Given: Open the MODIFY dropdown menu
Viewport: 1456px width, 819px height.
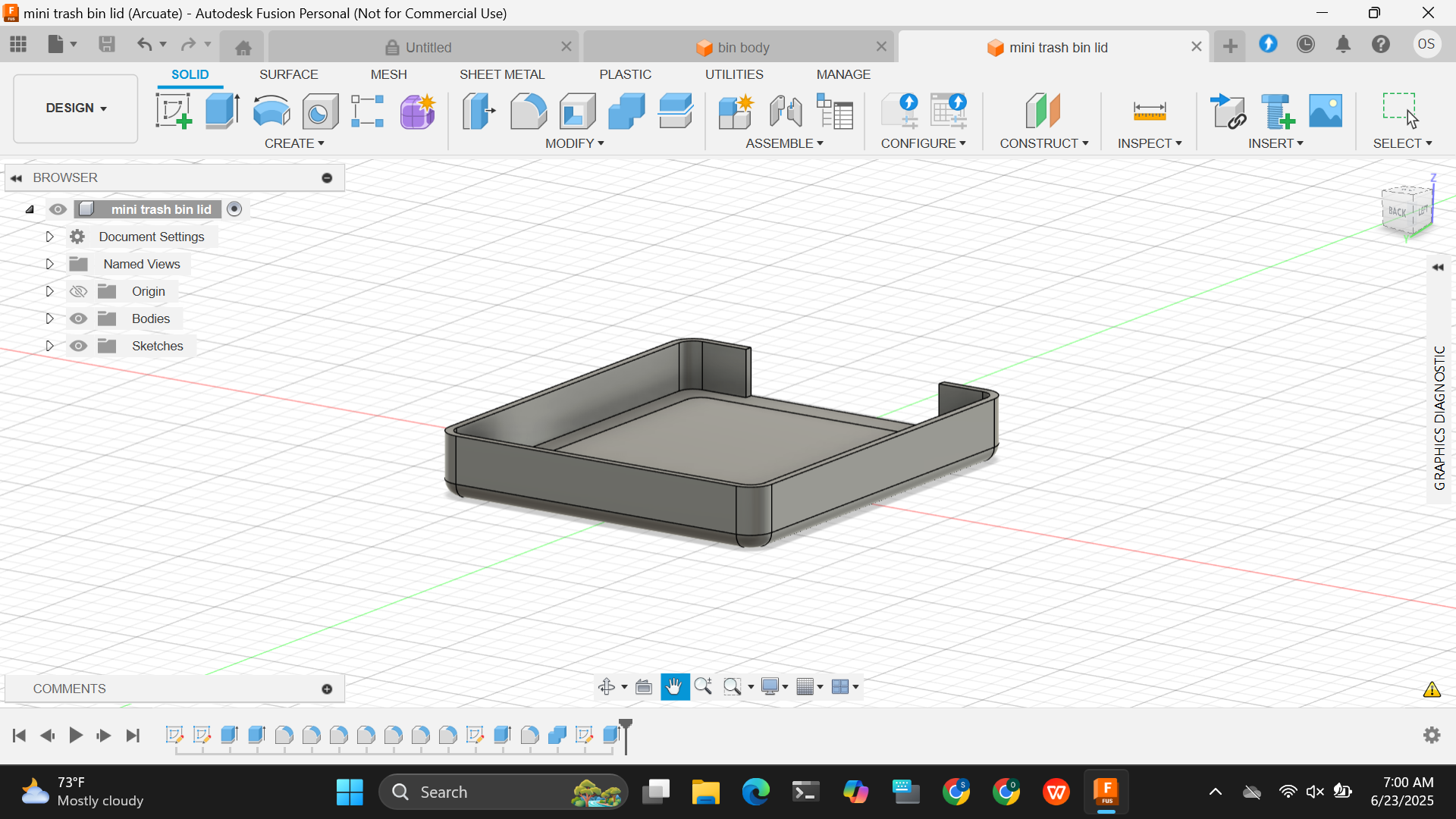Looking at the screenshot, I should (x=574, y=143).
